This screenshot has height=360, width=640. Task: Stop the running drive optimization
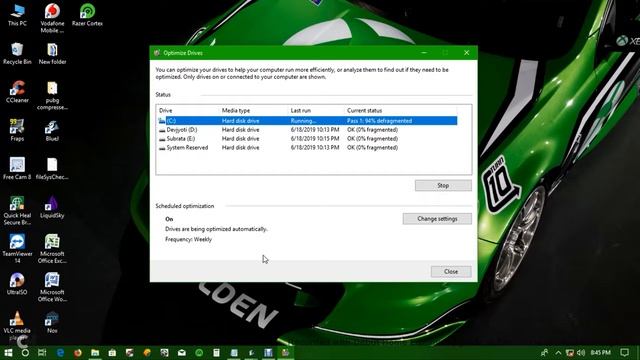tap(443, 186)
